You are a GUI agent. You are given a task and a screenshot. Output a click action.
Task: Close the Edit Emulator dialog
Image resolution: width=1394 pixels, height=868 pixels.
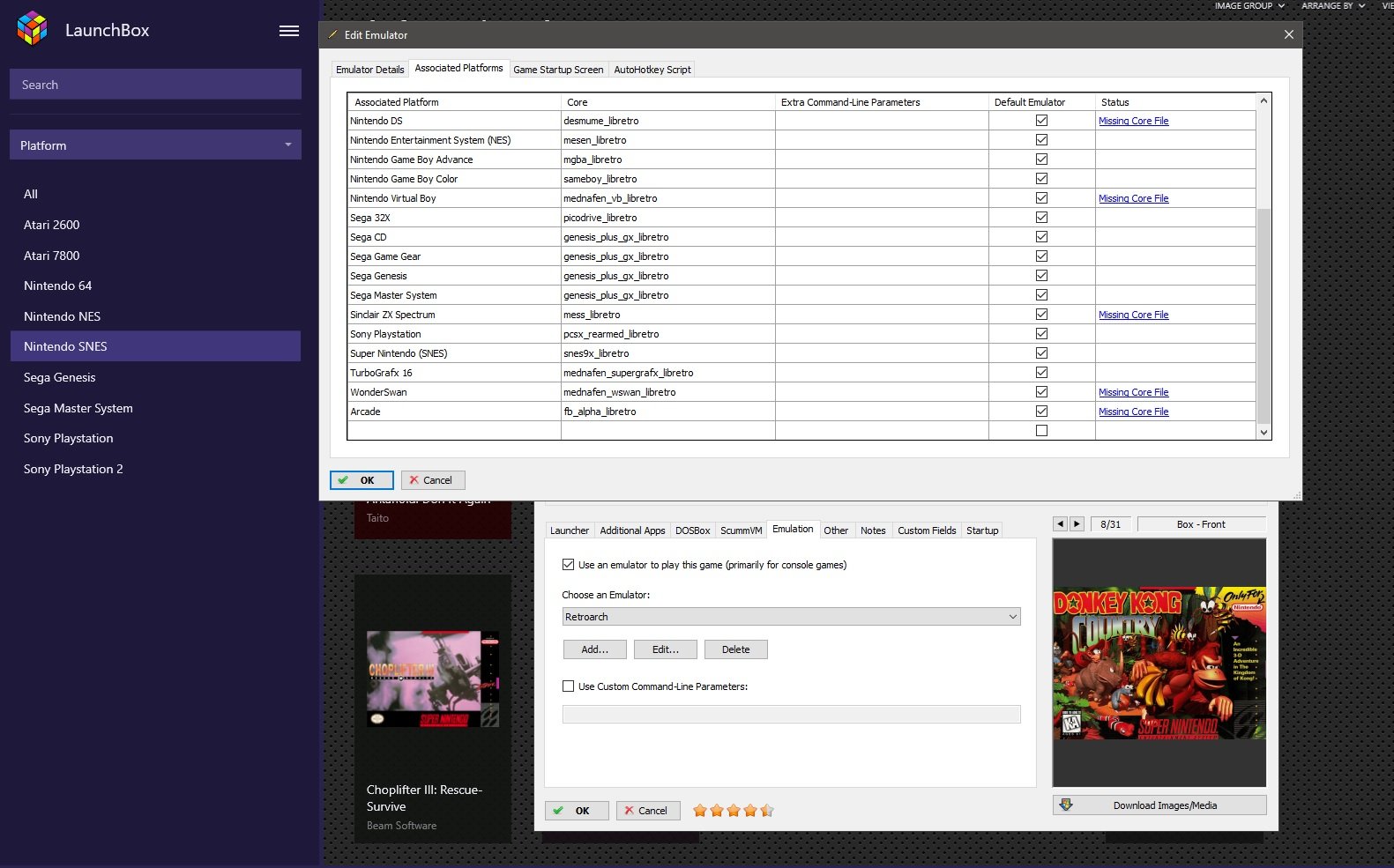point(1288,34)
